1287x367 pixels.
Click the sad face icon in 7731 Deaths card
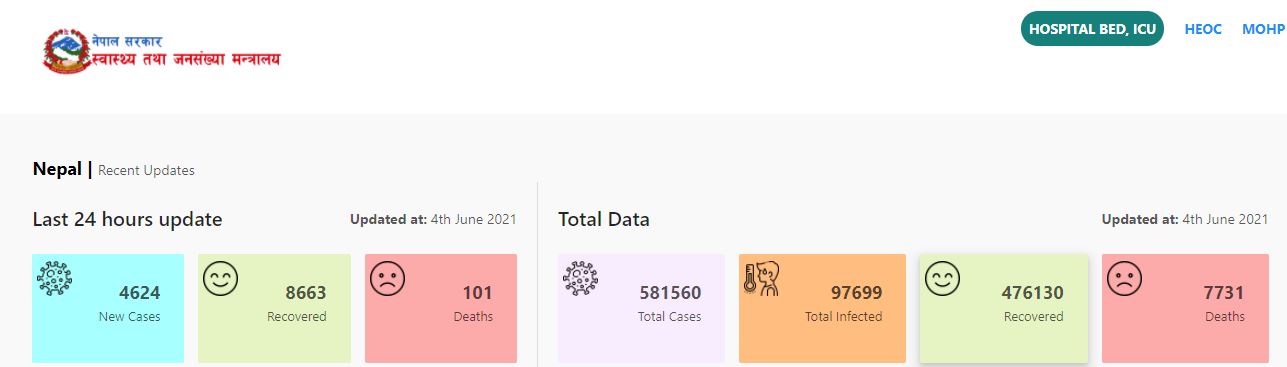click(x=1124, y=277)
